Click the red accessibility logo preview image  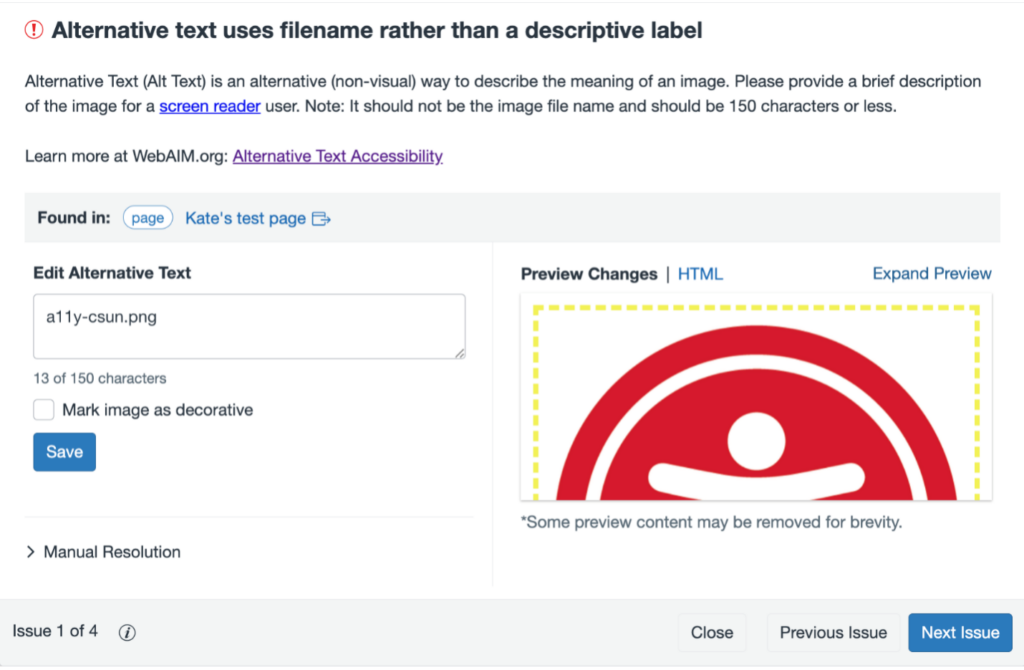[756, 413]
